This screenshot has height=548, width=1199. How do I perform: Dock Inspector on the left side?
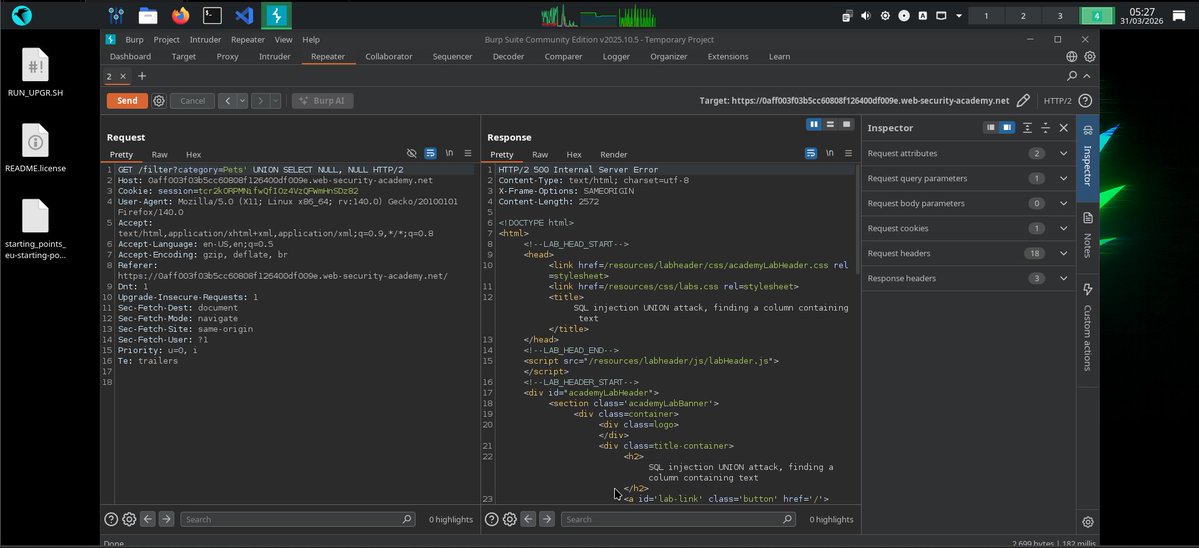tap(991, 128)
